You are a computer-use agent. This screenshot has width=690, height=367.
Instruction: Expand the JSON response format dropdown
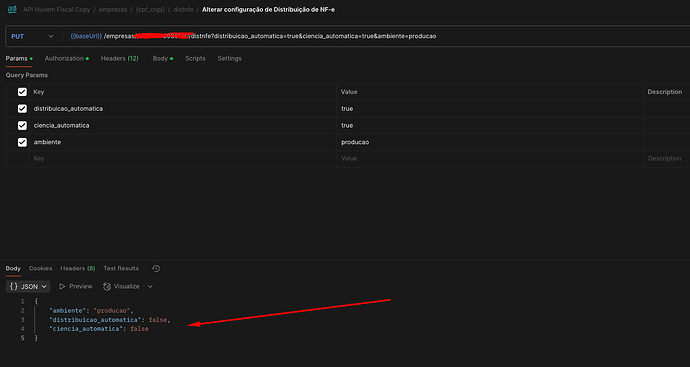[28, 286]
